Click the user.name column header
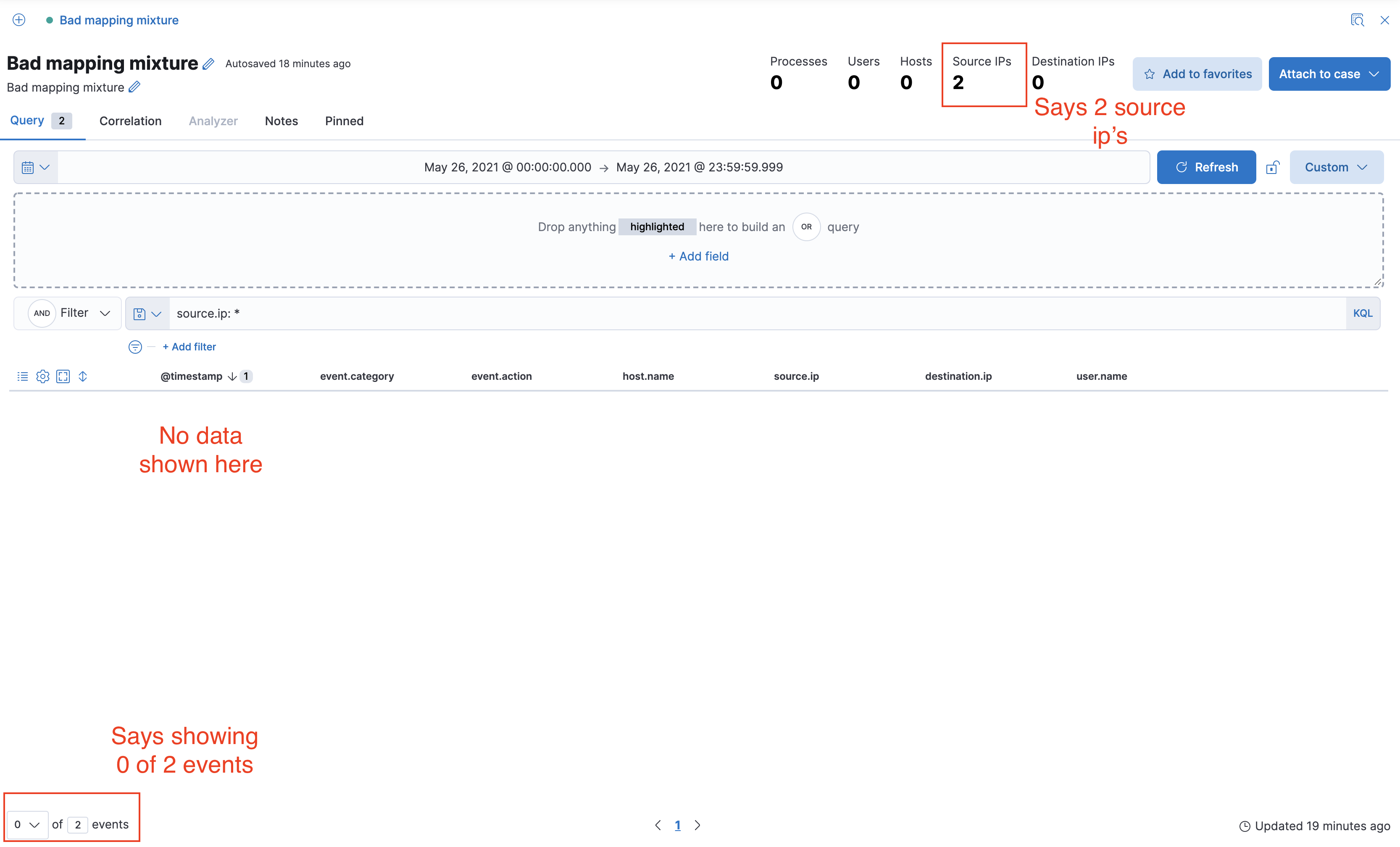1400x847 pixels. (1101, 376)
